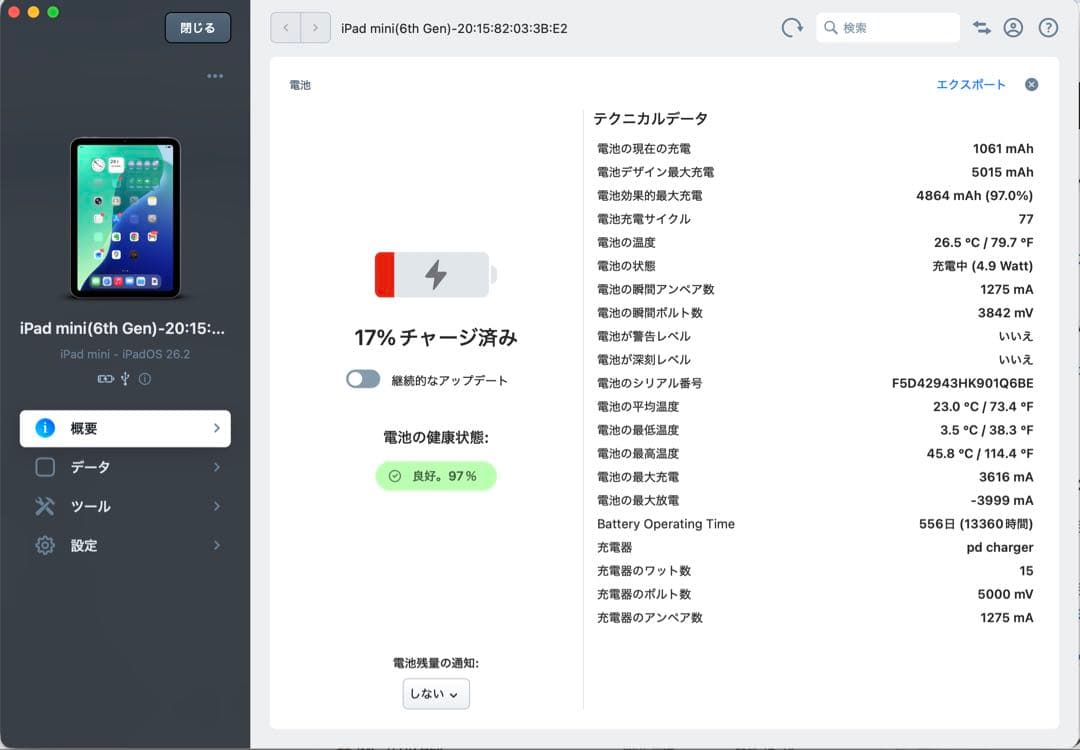Click the battery status icon under the device name
Screen dimensions: 1080x750
pyautogui.click(x=105, y=378)
